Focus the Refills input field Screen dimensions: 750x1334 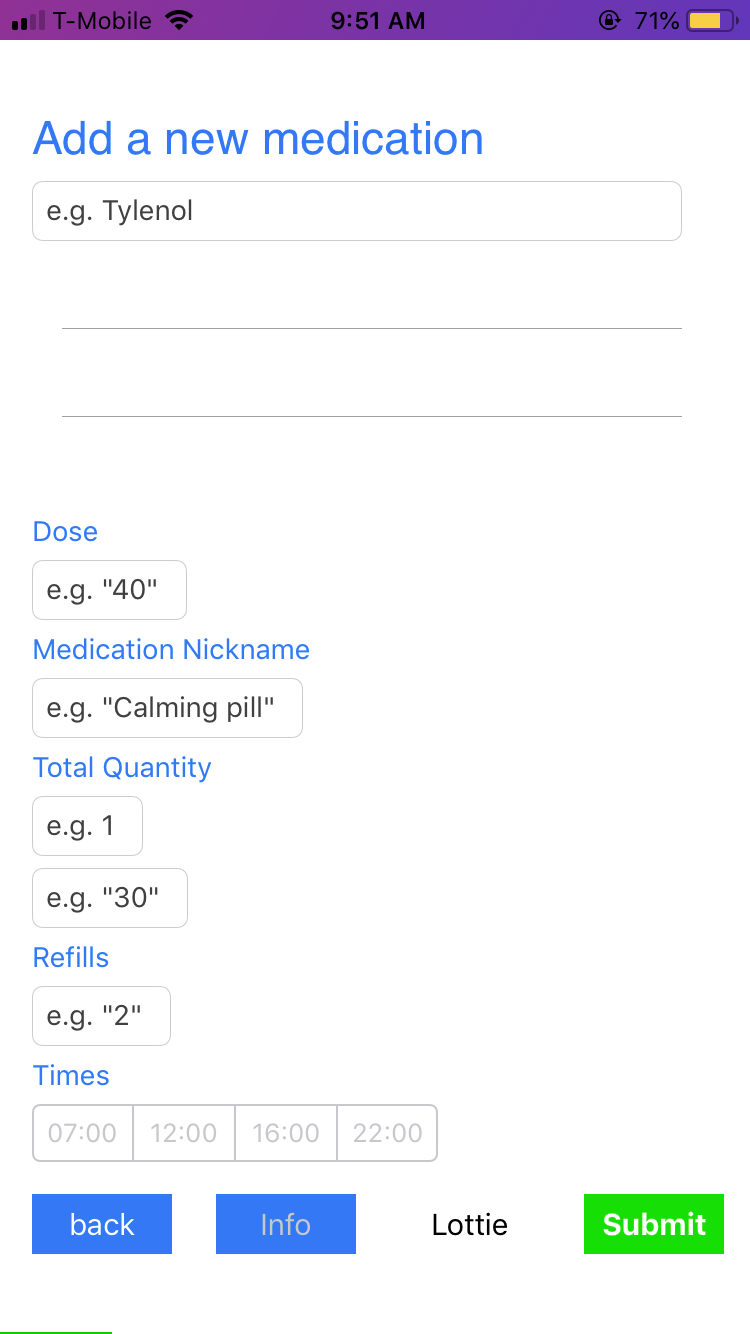pyautogui.click(x=101, y=1016)
